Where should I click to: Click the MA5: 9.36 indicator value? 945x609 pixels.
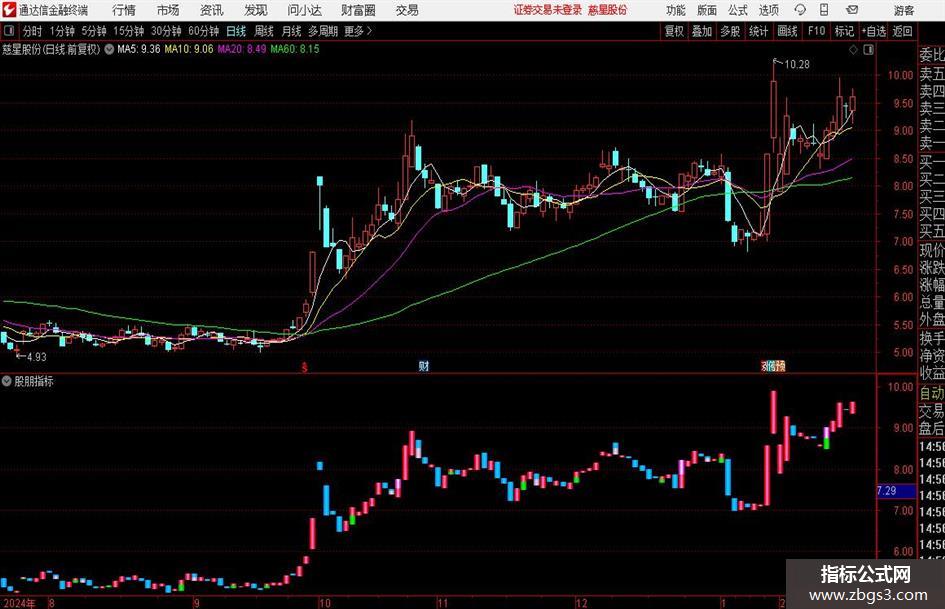click(x=139, y=49)
